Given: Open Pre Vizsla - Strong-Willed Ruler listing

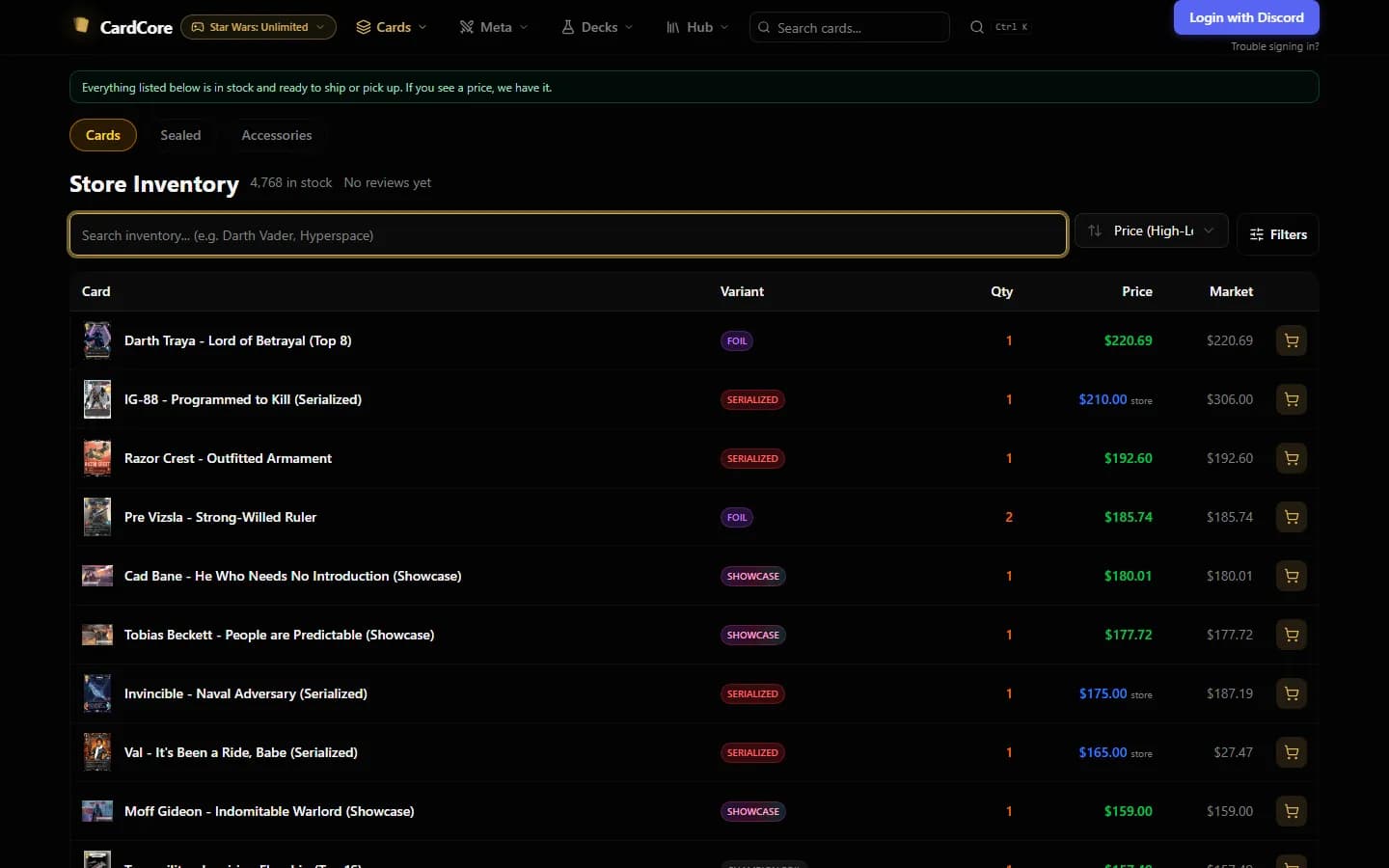Looking at the screenshot, I should coord(220,517).
